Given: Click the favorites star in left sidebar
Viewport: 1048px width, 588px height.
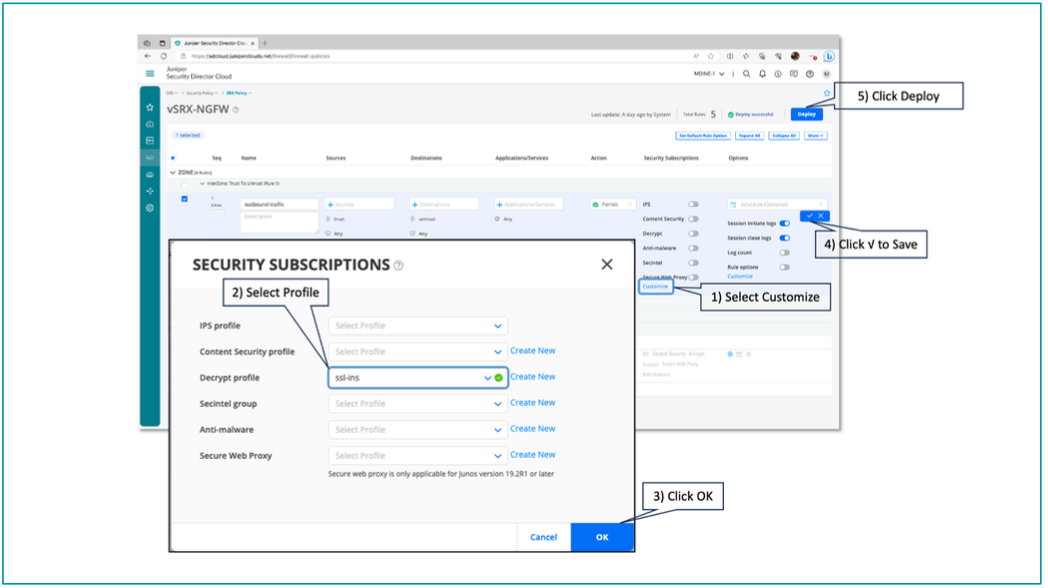Looking at the screenshot, I should pyautogui.click(x=150, y=107).
